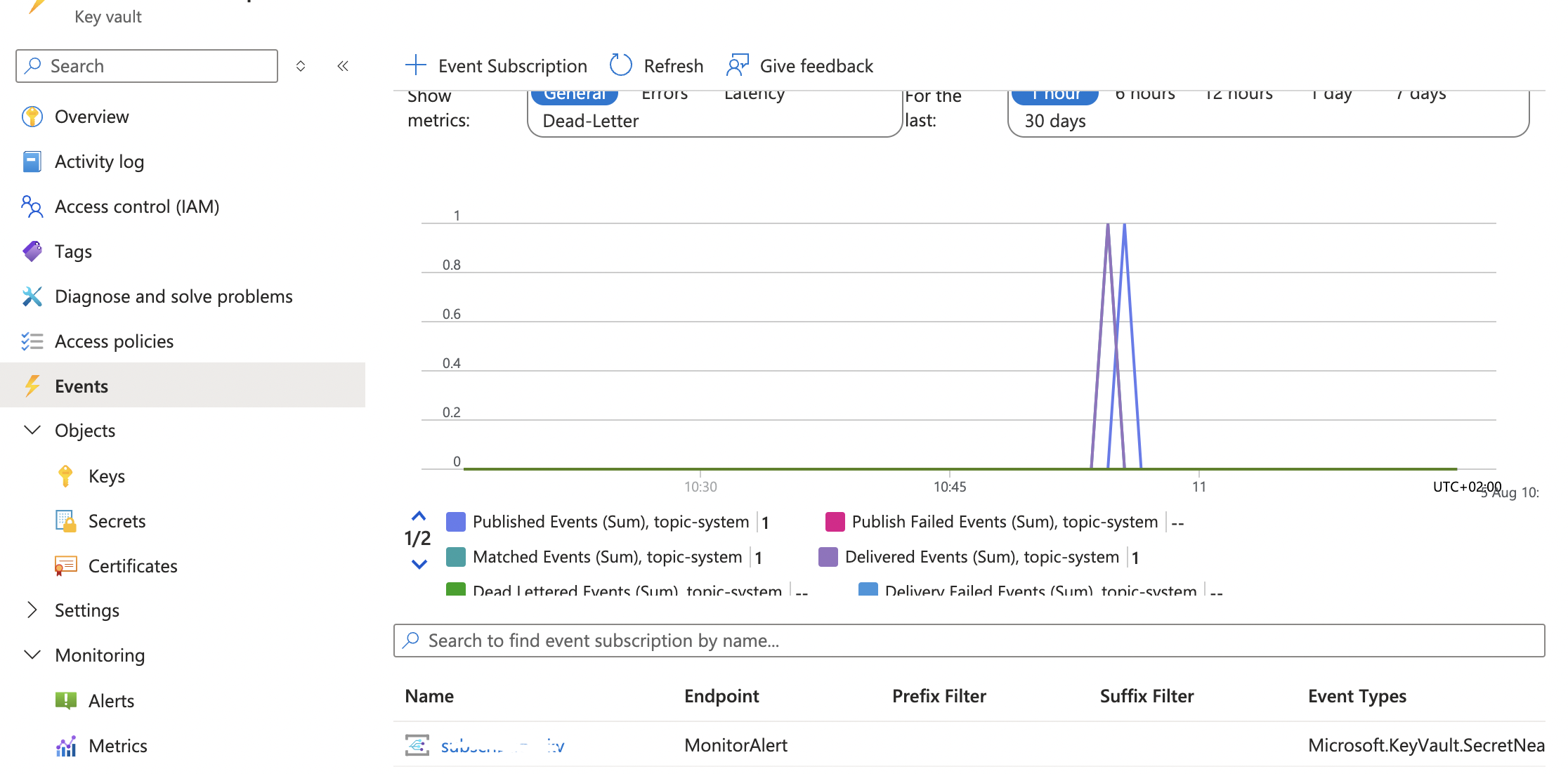Go to Secrets menu item
The height and width of the screenshot is (774, 1568).
[x=117, y=521]
